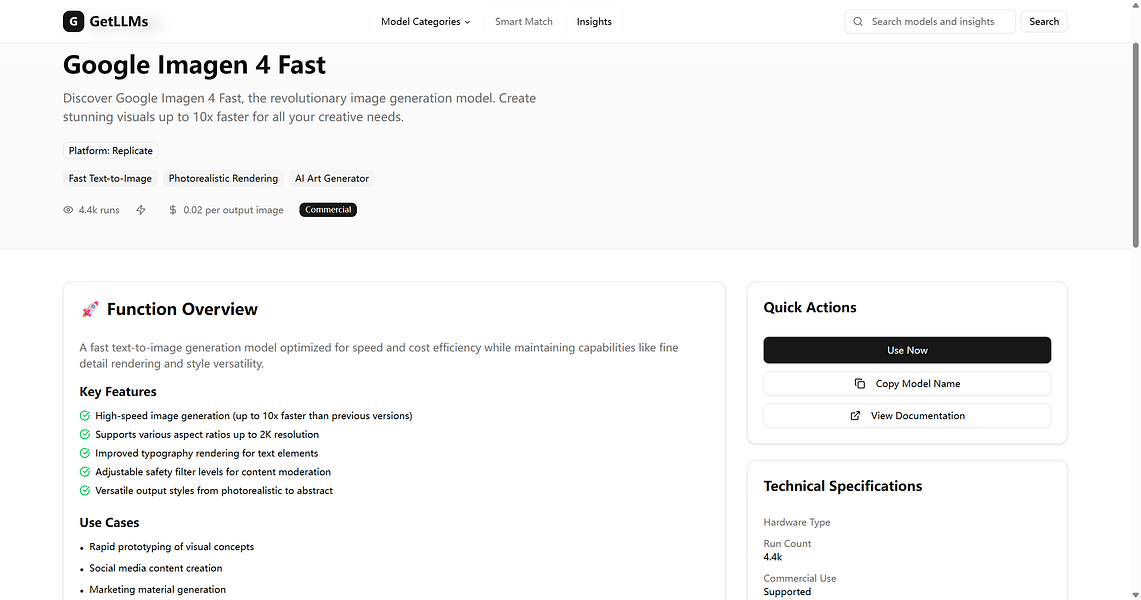Click the Platform: Replicate tag
This screenshot has width=1141, height=600.
111,151
